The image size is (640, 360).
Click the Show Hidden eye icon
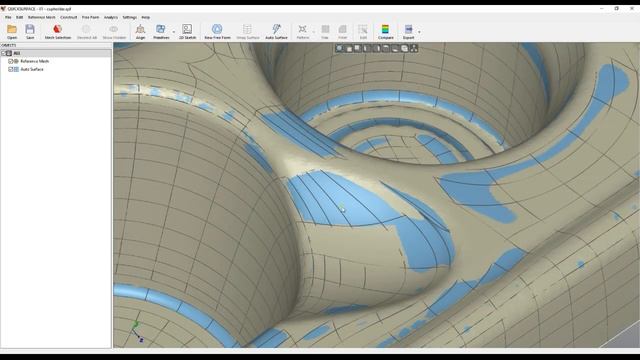pos(114,31)
